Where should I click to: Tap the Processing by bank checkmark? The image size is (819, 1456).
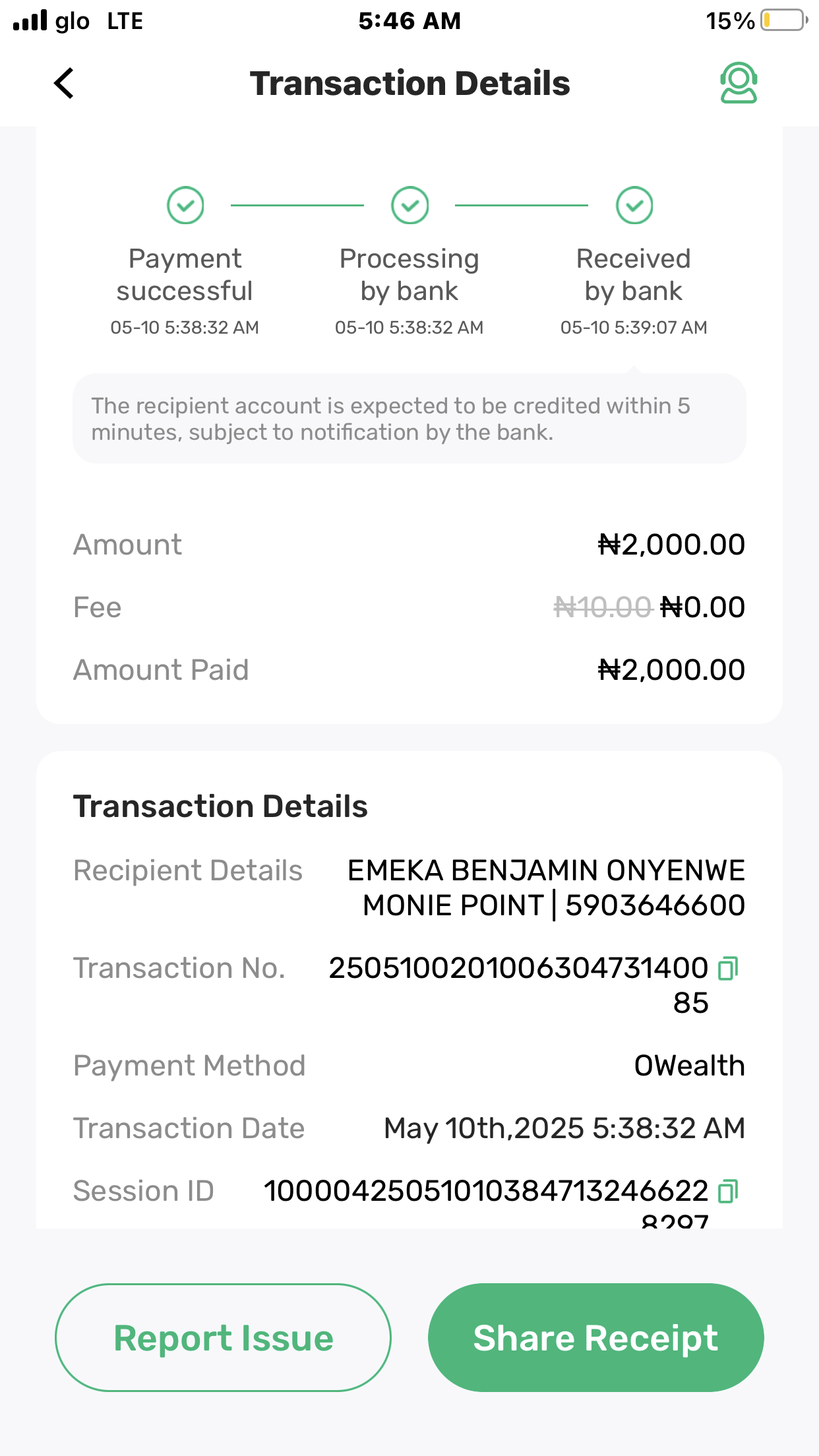[409, 206]
